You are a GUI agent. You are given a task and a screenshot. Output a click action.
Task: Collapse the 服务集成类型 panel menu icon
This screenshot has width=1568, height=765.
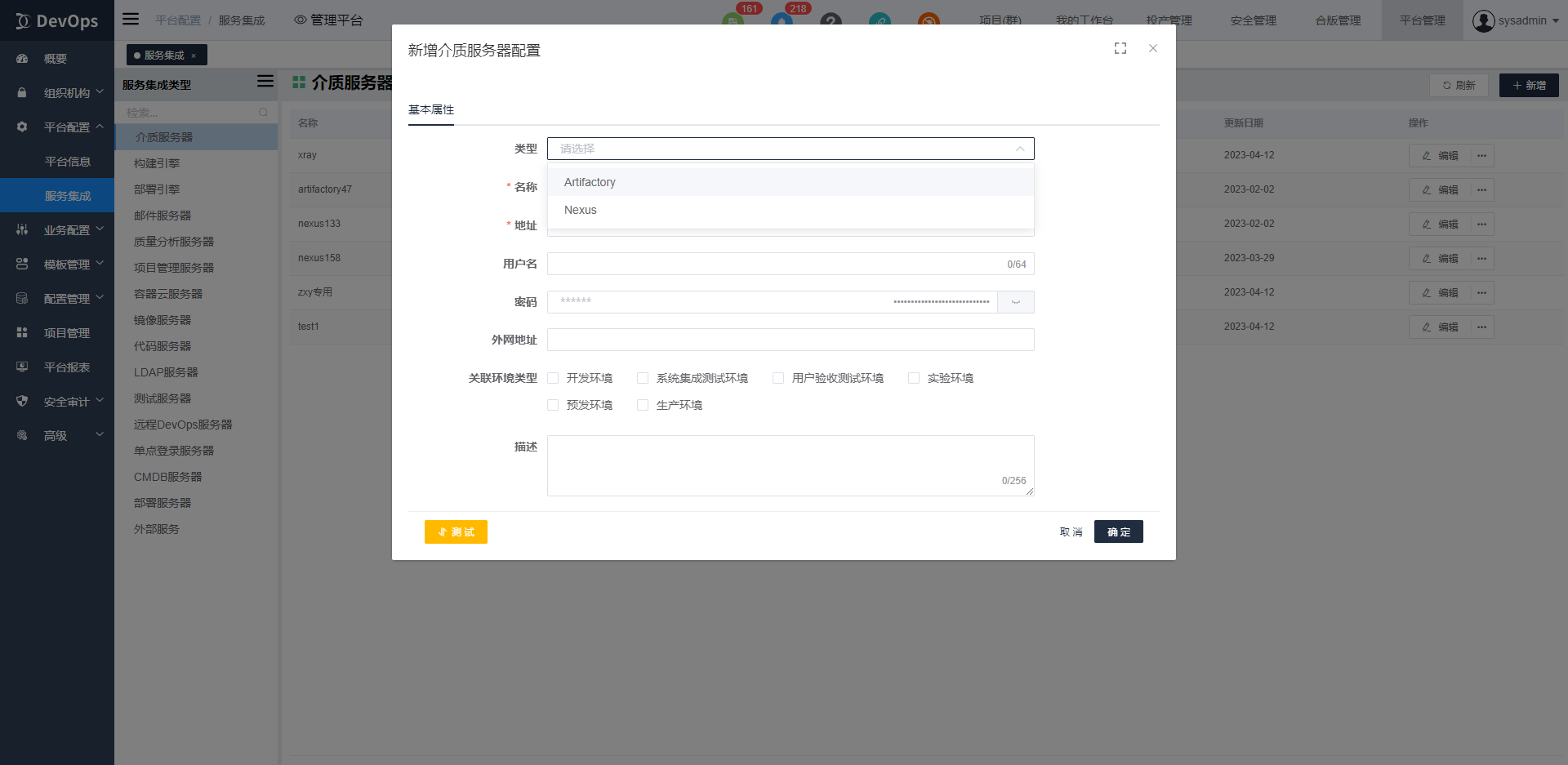(x=265, y=81)
